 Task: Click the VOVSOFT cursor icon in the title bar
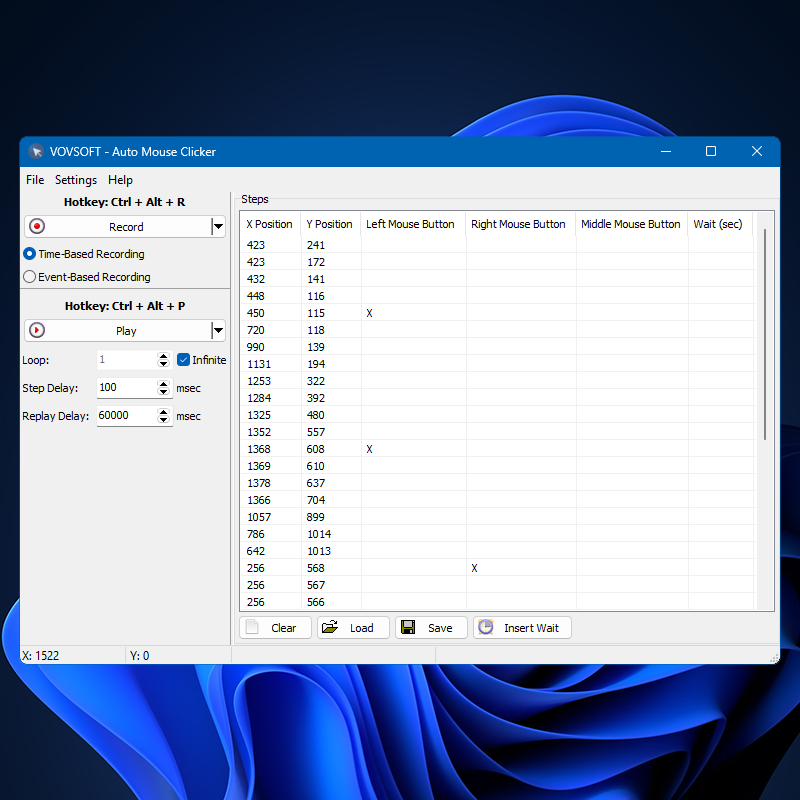click(x=36, y=151)
